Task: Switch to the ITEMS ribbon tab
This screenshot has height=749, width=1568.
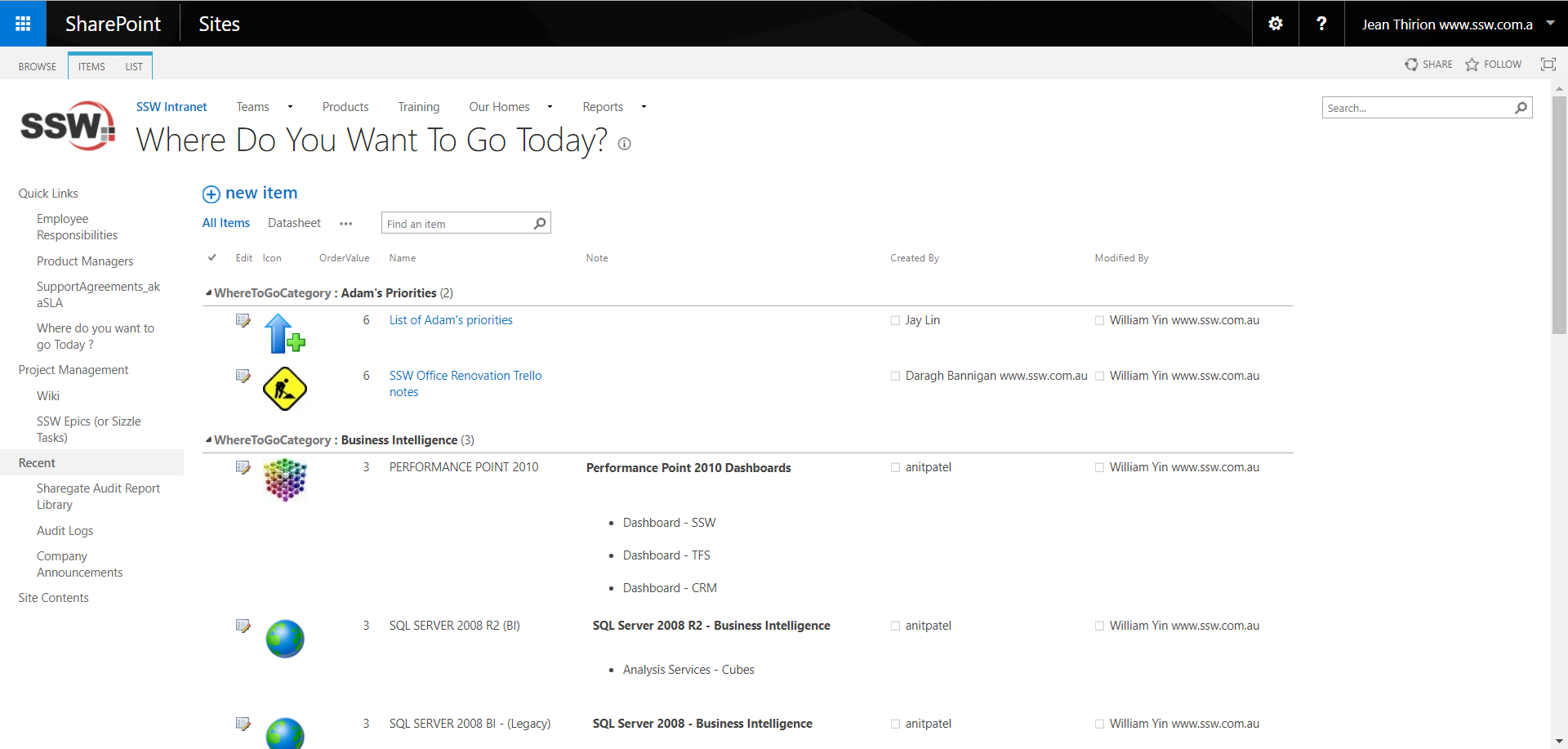Action: click(91, 67)
